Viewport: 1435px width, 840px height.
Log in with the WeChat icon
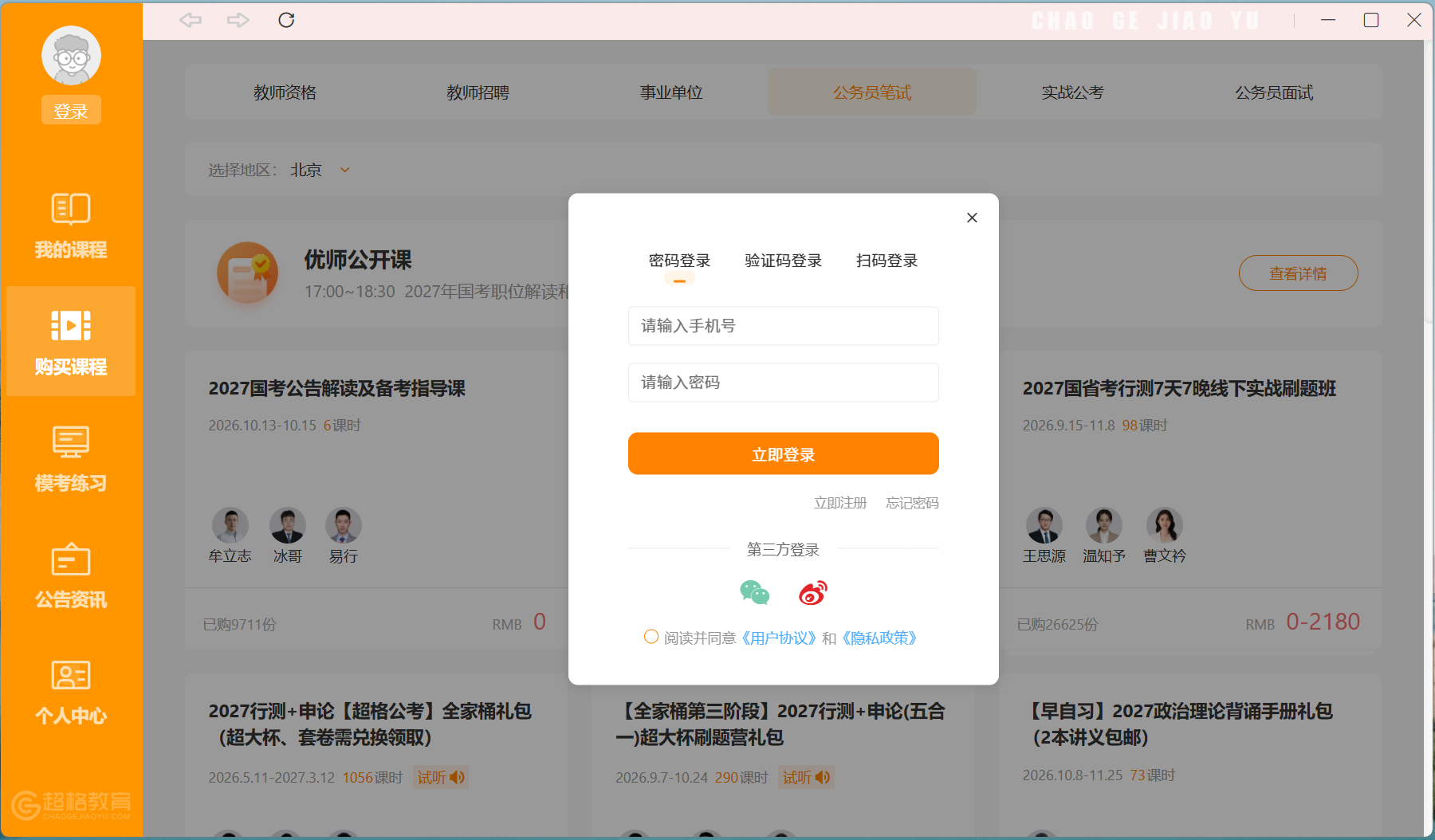(x=754, y=592)
